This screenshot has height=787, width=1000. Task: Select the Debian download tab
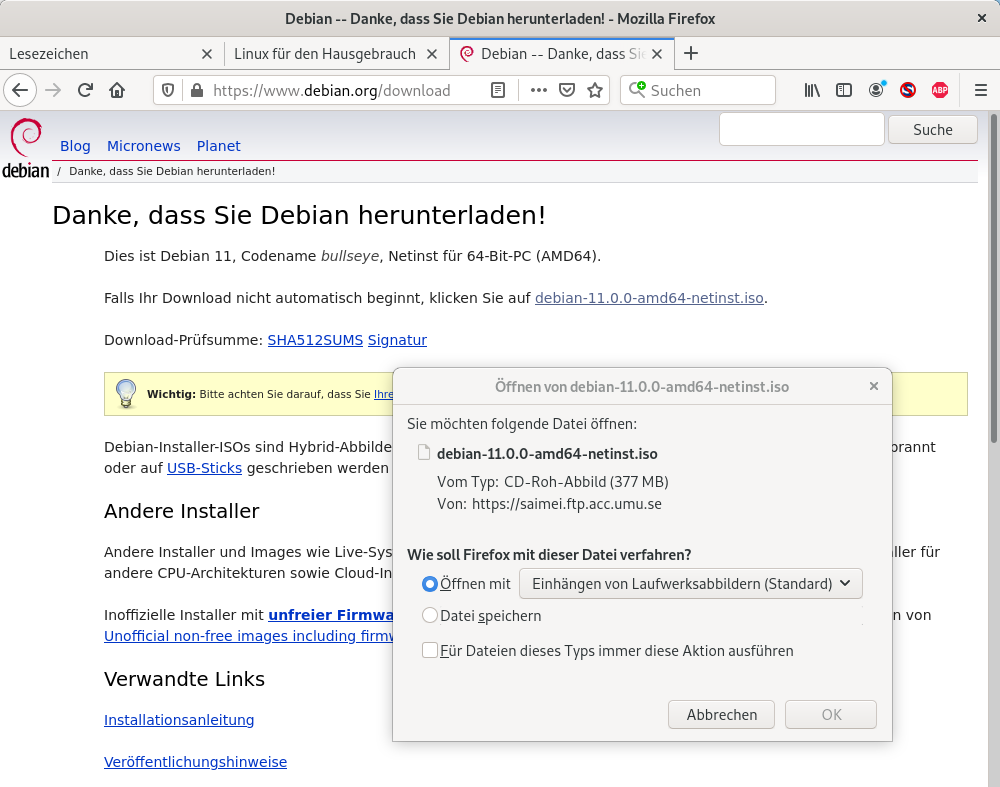pos(562,54)
